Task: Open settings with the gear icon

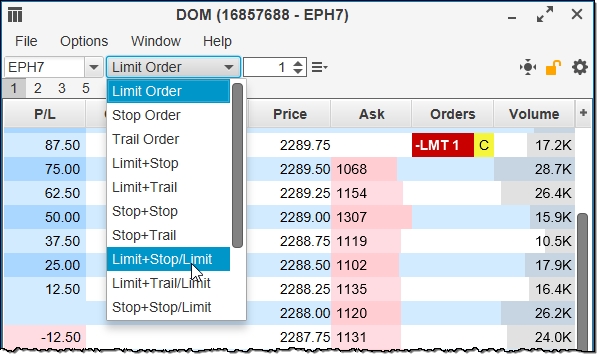Action: [x=580, y=67]
